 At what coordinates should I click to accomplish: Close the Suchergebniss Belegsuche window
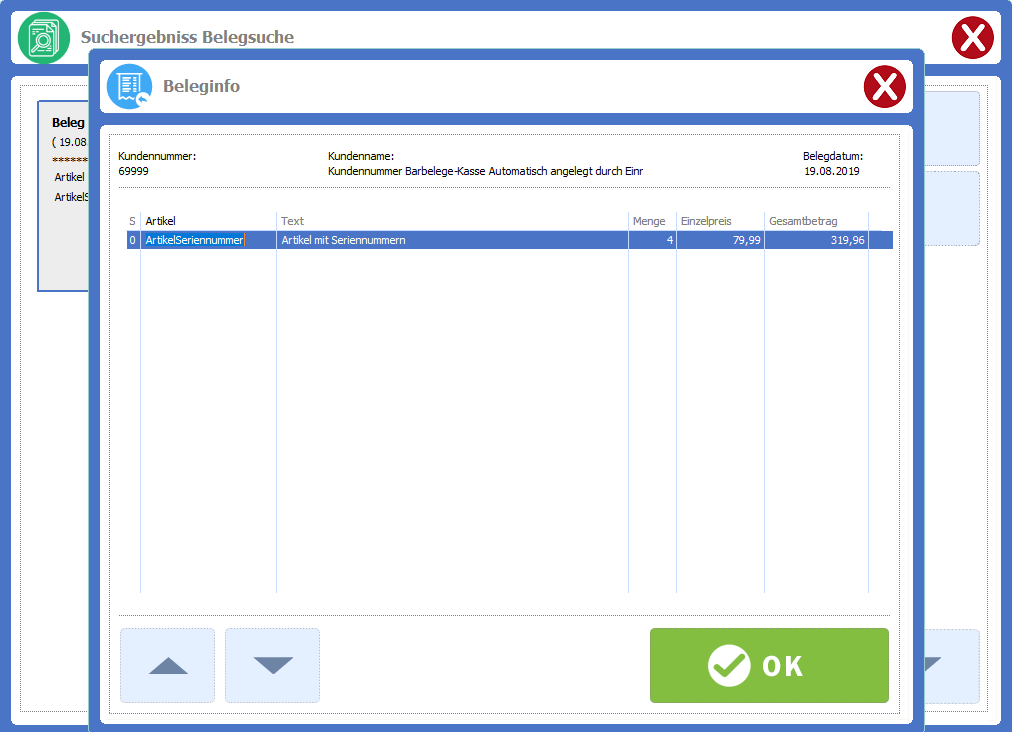click(971, 38)
